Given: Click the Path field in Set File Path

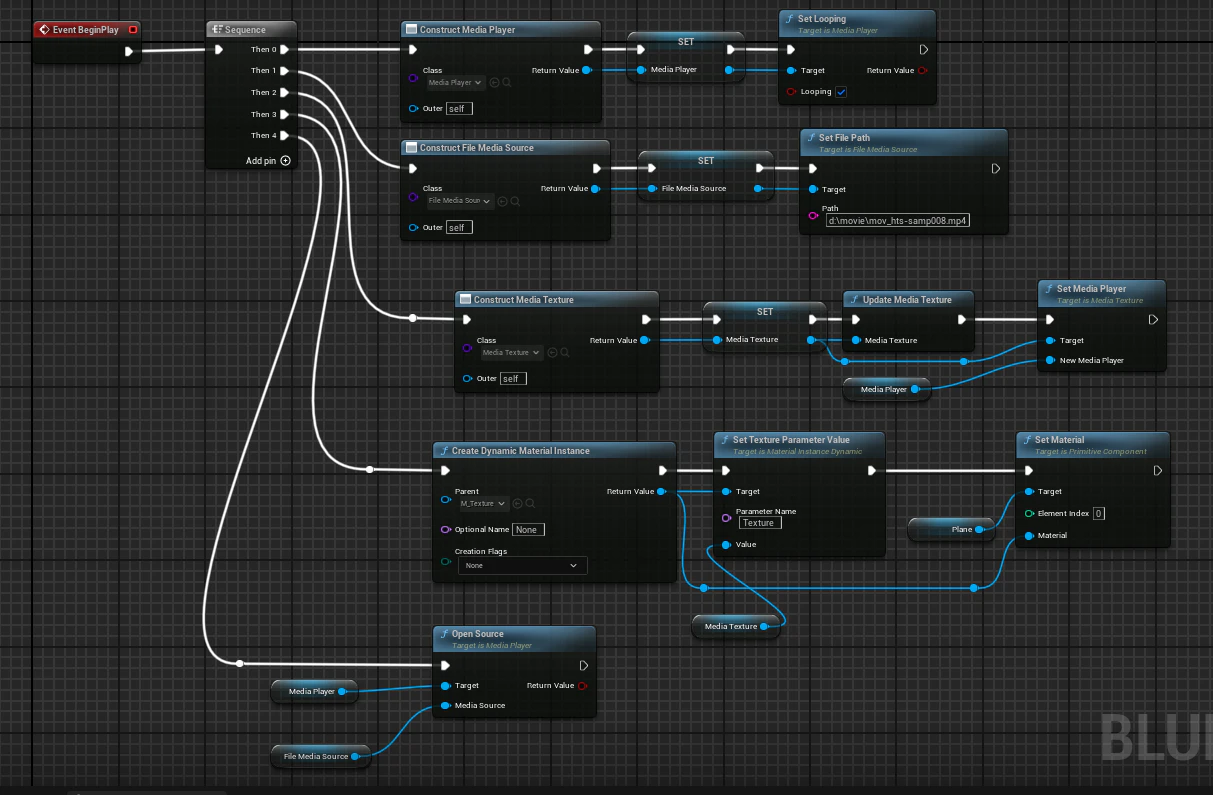Looking at the screenshot, I should coord(900,220).
